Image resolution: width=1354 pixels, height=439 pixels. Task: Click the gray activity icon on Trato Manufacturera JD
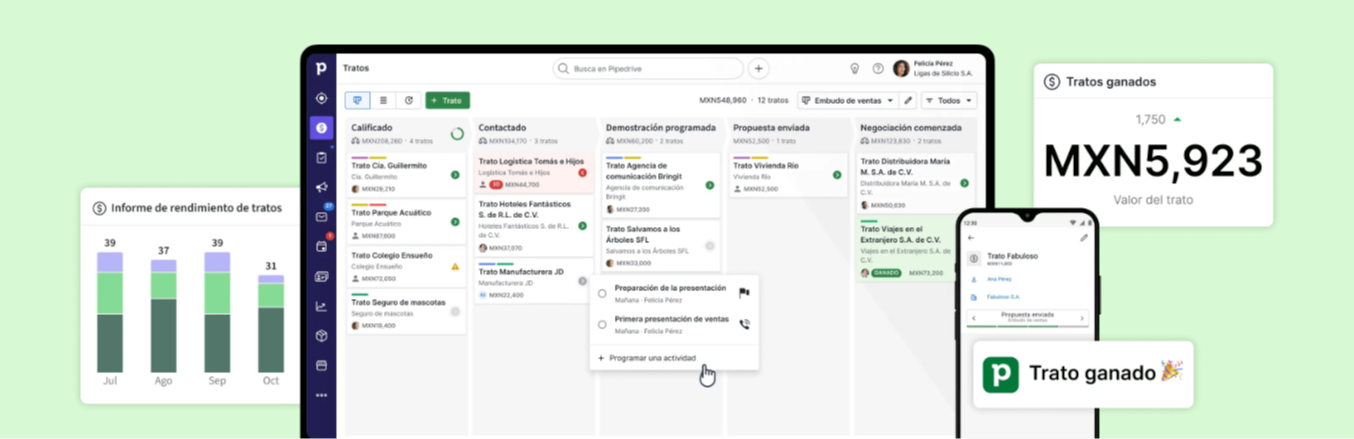coord(582,281)
